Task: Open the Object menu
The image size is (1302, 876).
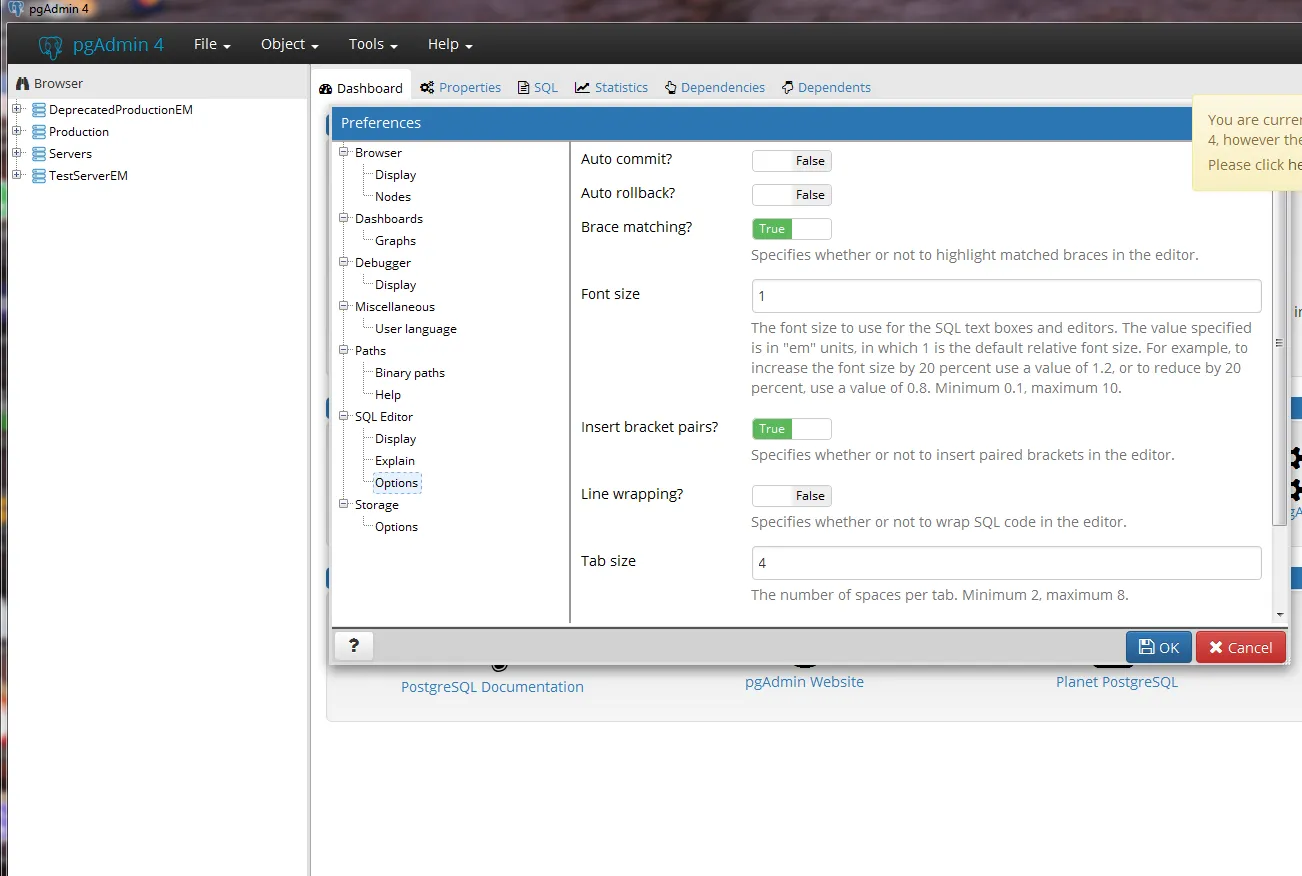Action: (290, 44)
